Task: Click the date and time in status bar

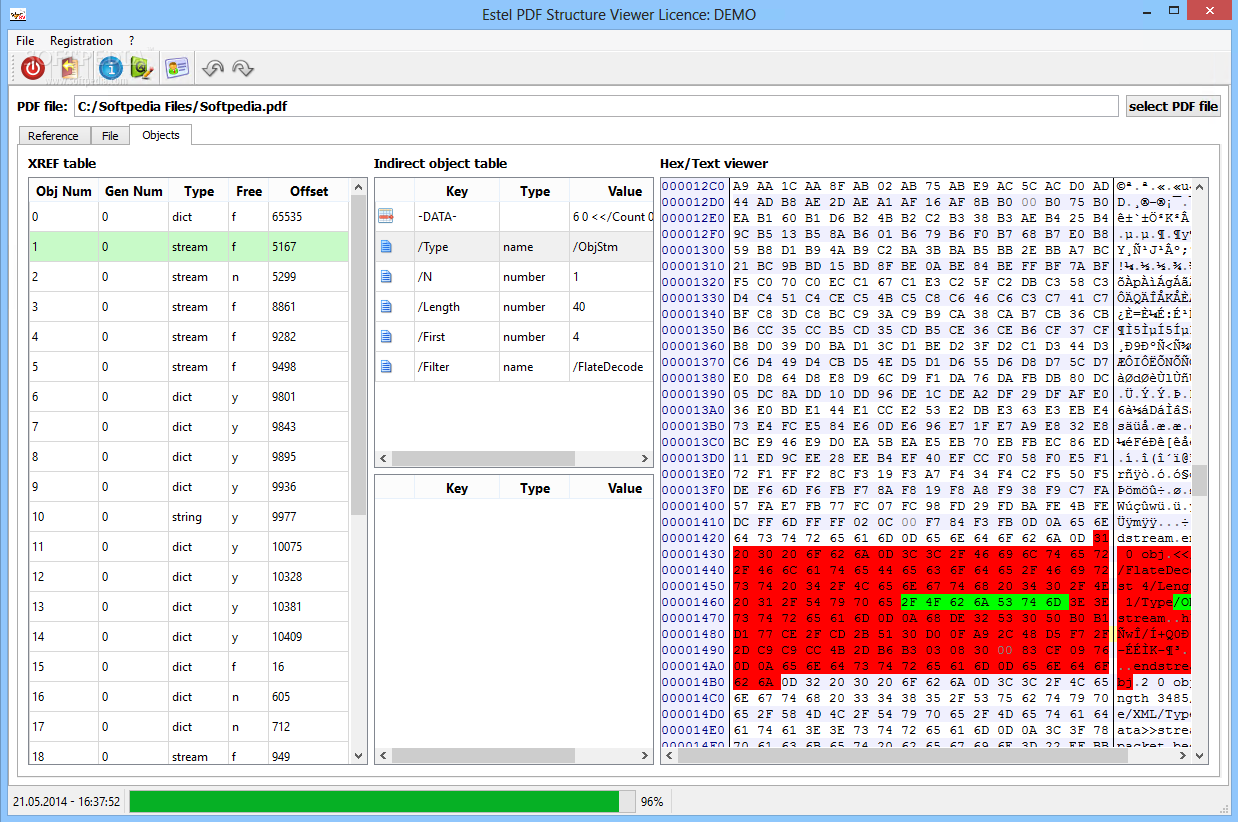Action: pyautogui.click(x=66, y=802)
